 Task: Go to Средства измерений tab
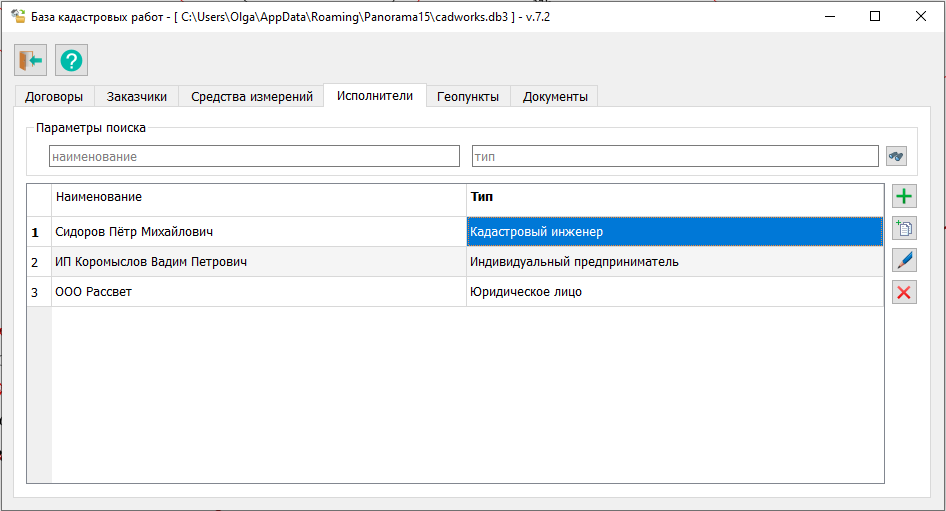(252, 97)
